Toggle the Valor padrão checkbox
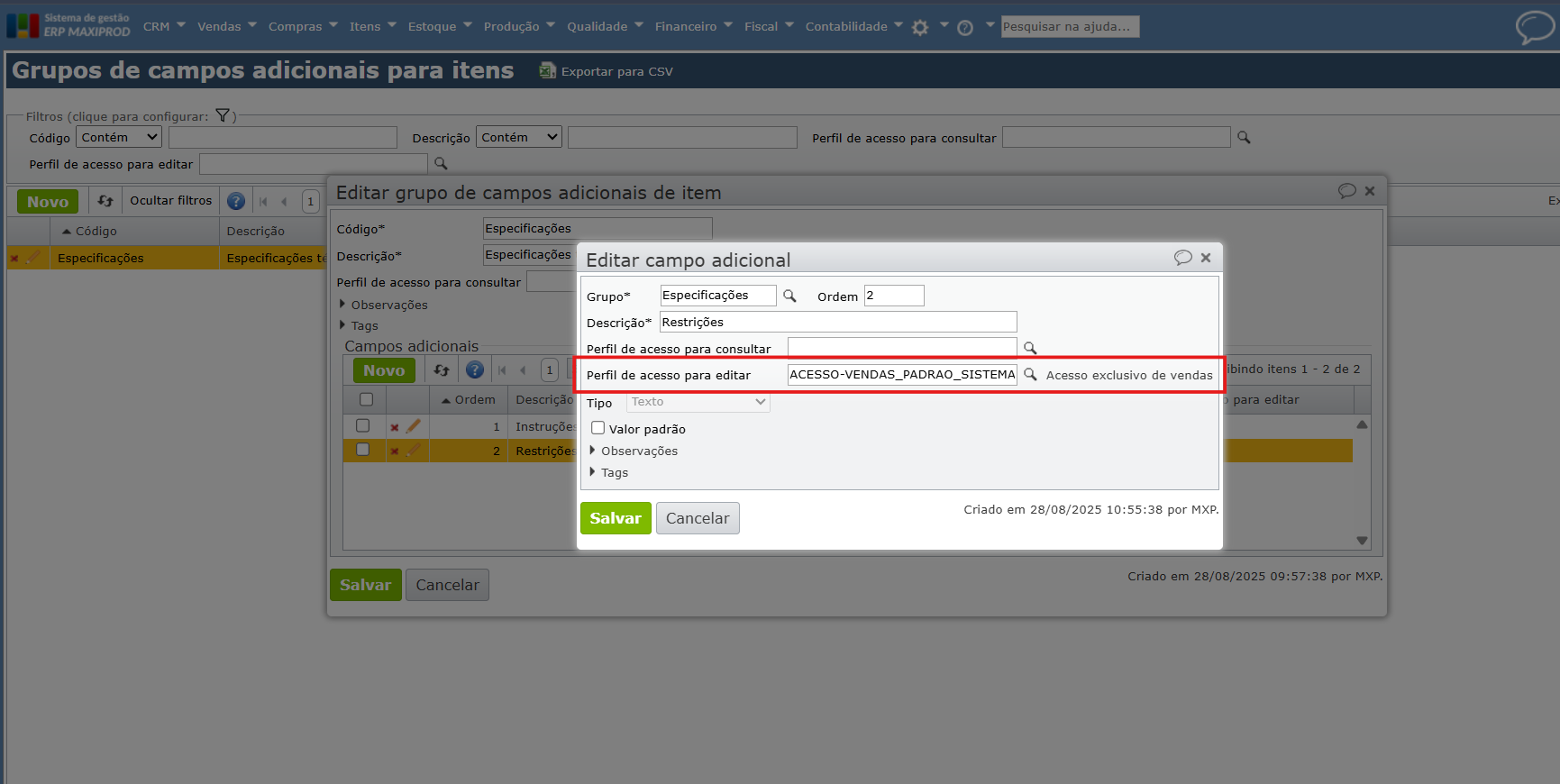The width and height of the screenshot is (1560, 784). point(598,428)
